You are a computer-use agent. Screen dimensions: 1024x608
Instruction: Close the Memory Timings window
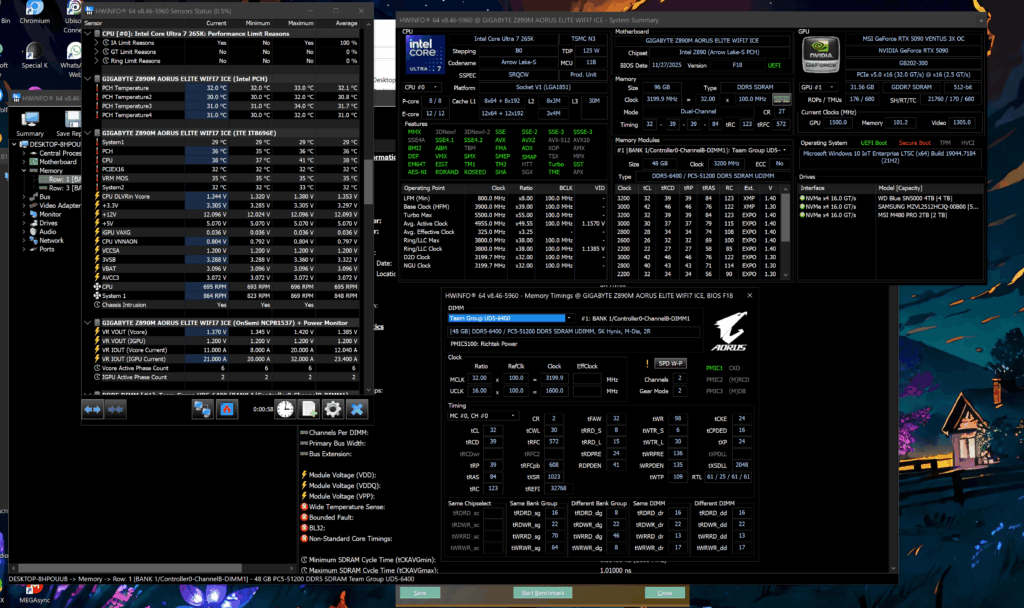click(750, 295)
